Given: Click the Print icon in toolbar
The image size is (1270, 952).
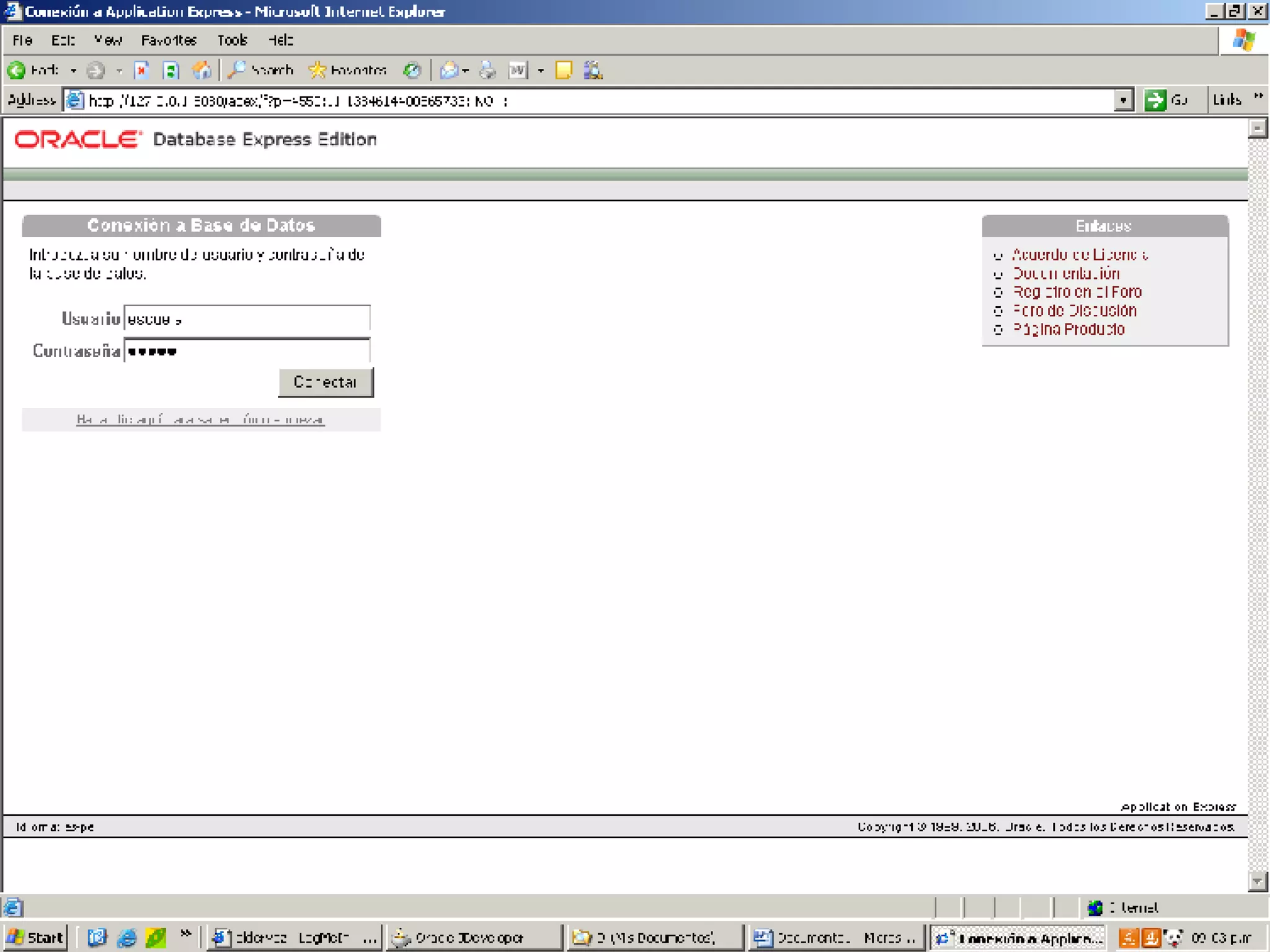Looking at the screenshot, I should (488, 71).
